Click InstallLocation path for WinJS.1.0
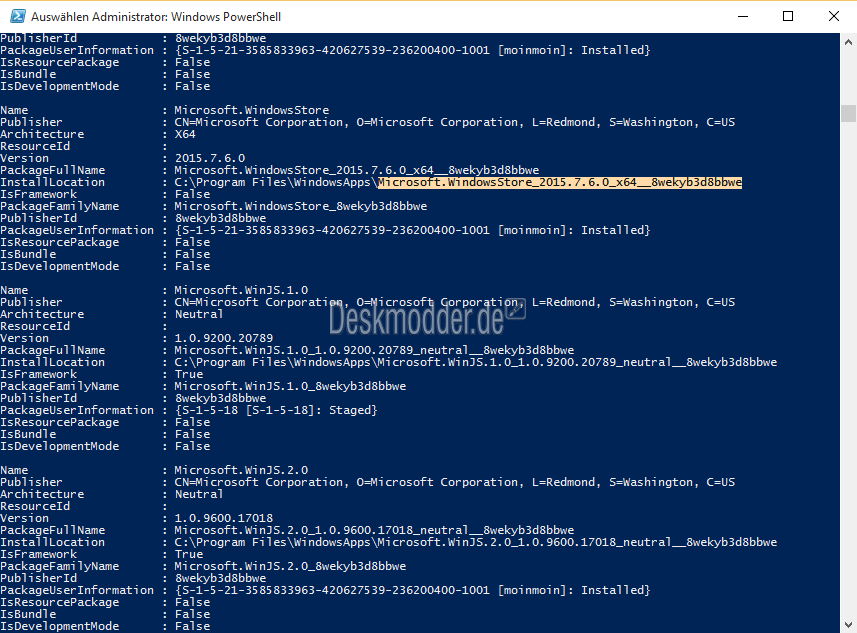The width and height of the screenshot is (857, 633). coord(476,362)
